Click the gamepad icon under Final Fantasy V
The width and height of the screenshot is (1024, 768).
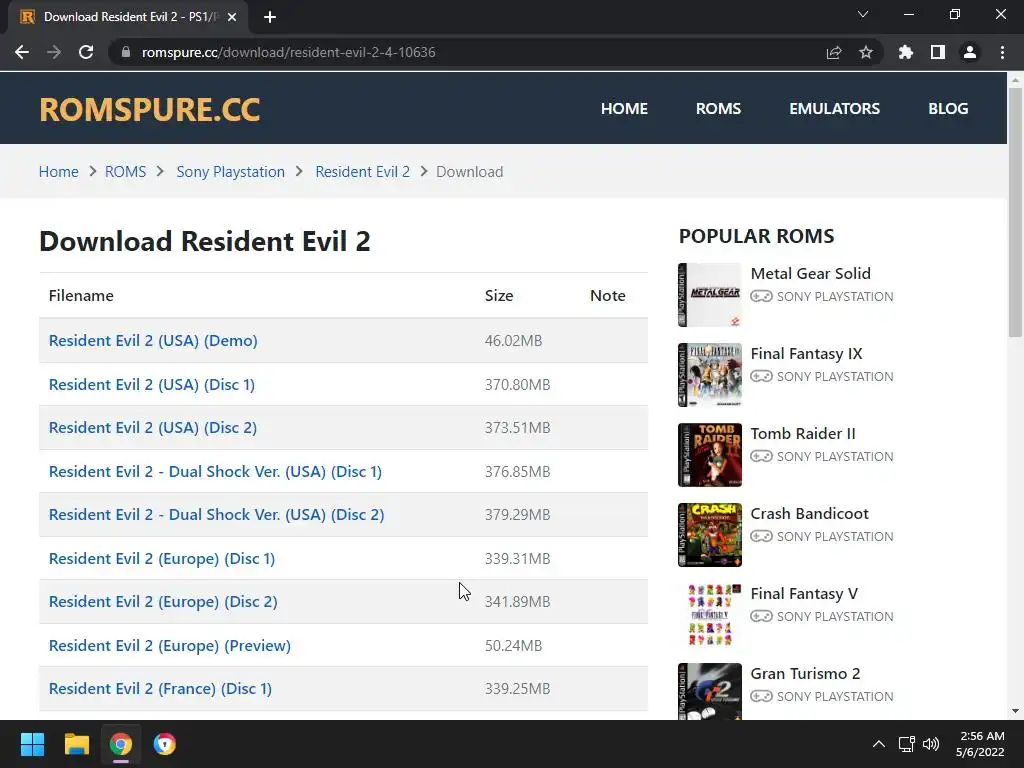761,616
